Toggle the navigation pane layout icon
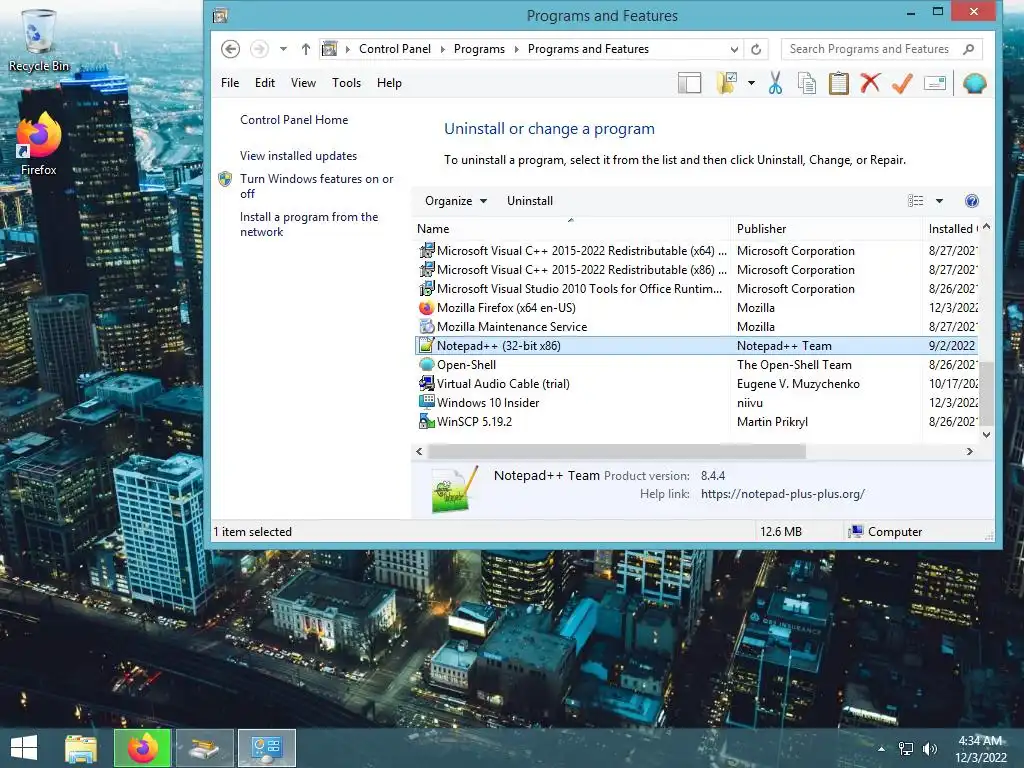This screenshot has width=1024, height=768. (690, 83)
